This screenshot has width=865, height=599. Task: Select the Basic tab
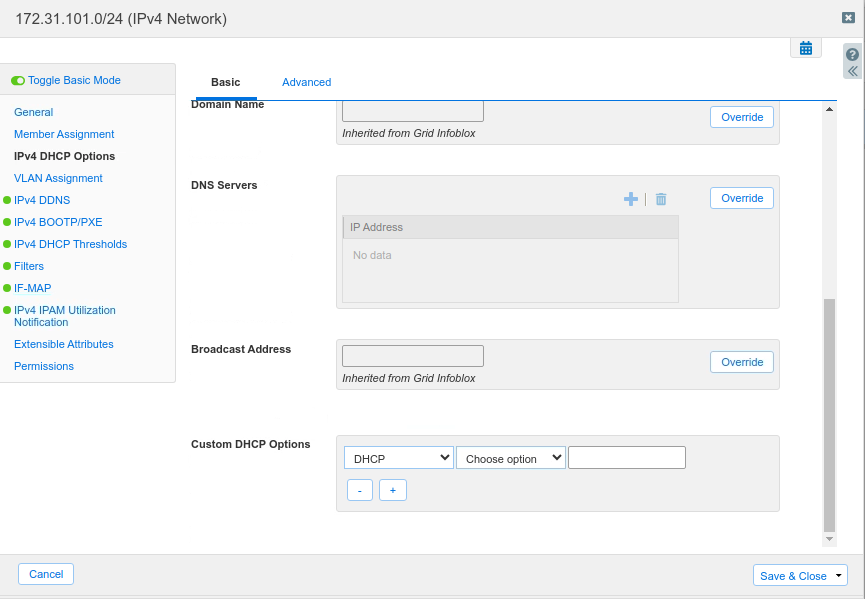tap(226, 82)
